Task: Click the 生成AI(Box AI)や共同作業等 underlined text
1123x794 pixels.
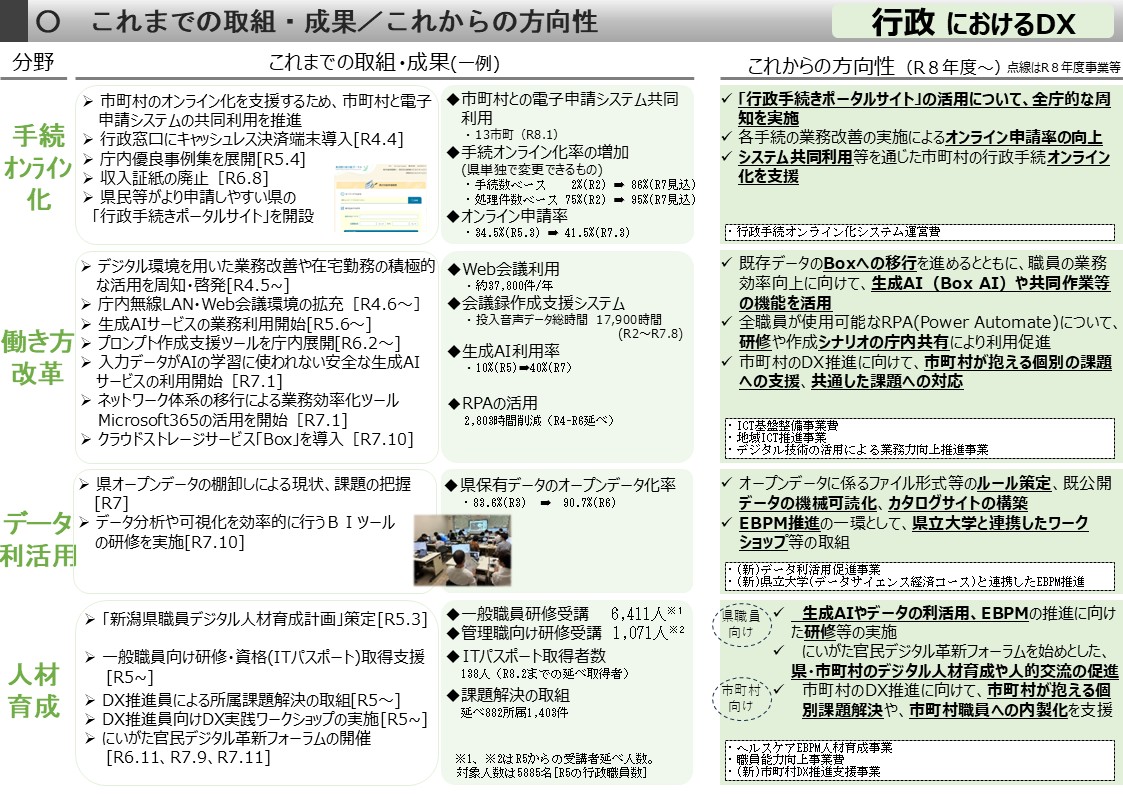Action: click(x=990, y=283)
